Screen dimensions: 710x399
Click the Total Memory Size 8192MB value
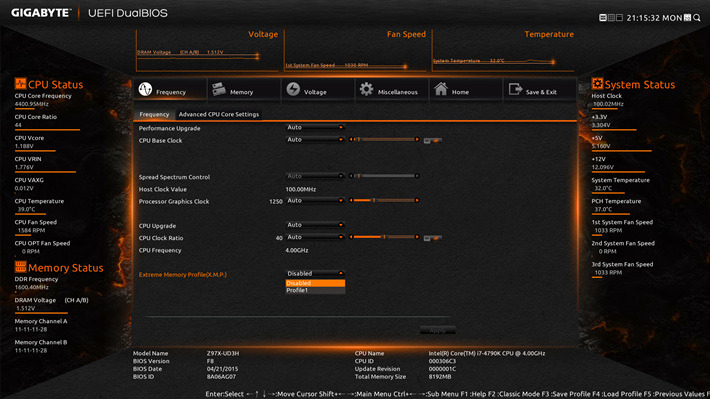(440, 376)
